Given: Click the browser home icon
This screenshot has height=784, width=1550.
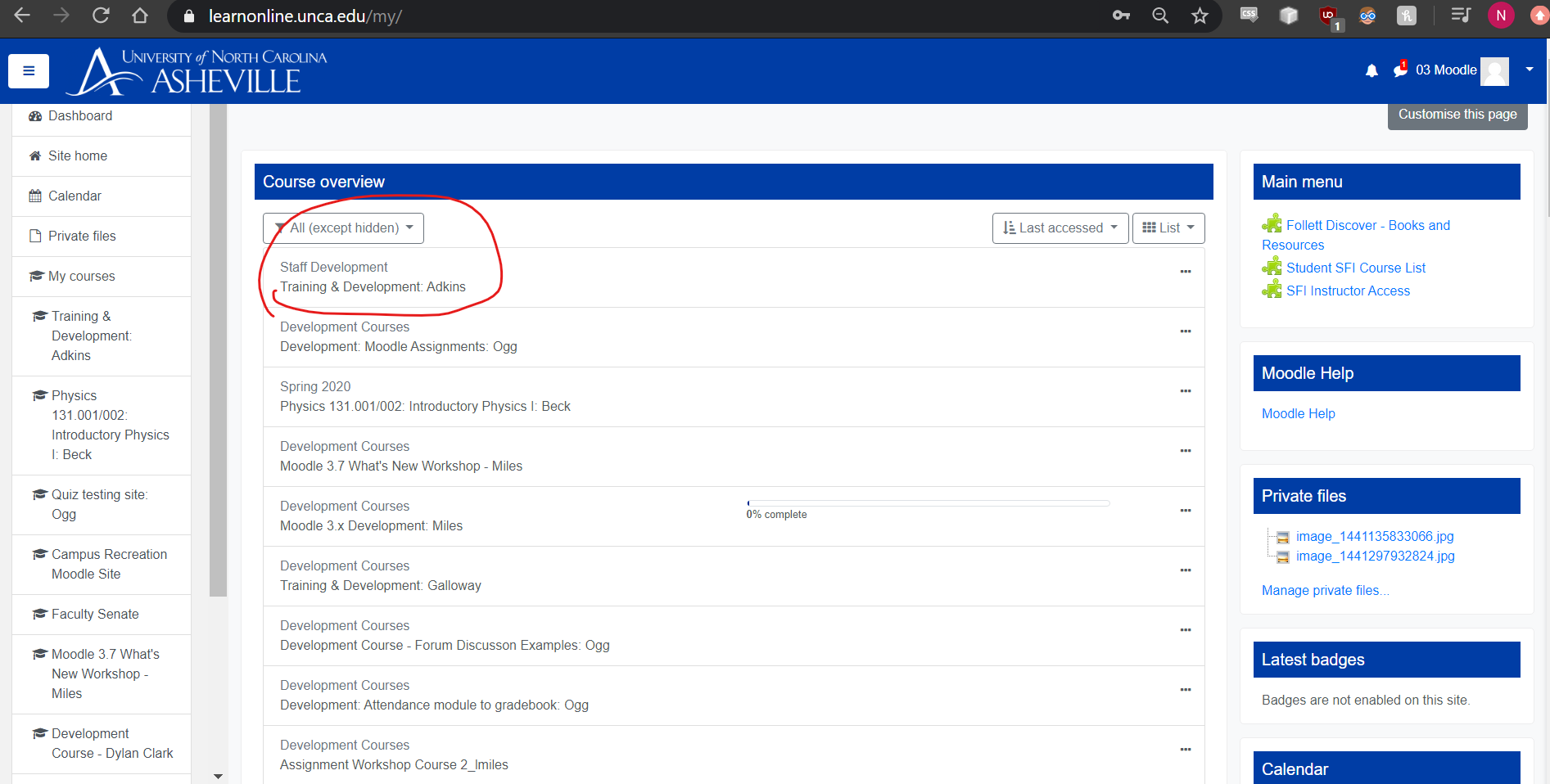Looking at the screenshot, I should pyautogui.click(x=140, y=16).
